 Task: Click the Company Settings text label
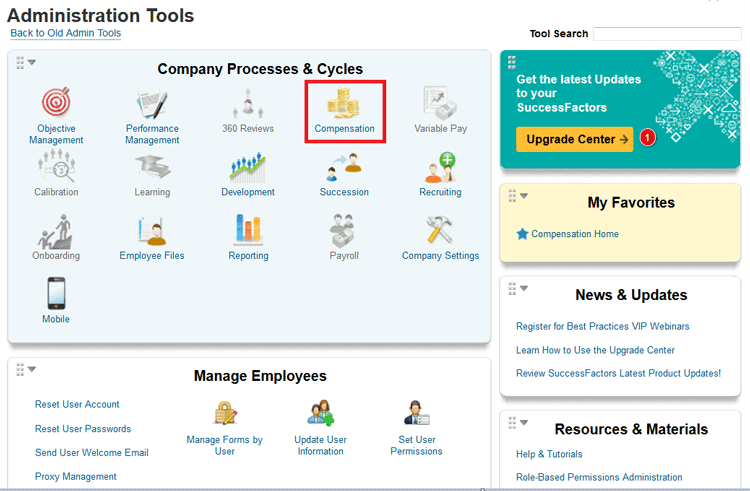point(440,256)
